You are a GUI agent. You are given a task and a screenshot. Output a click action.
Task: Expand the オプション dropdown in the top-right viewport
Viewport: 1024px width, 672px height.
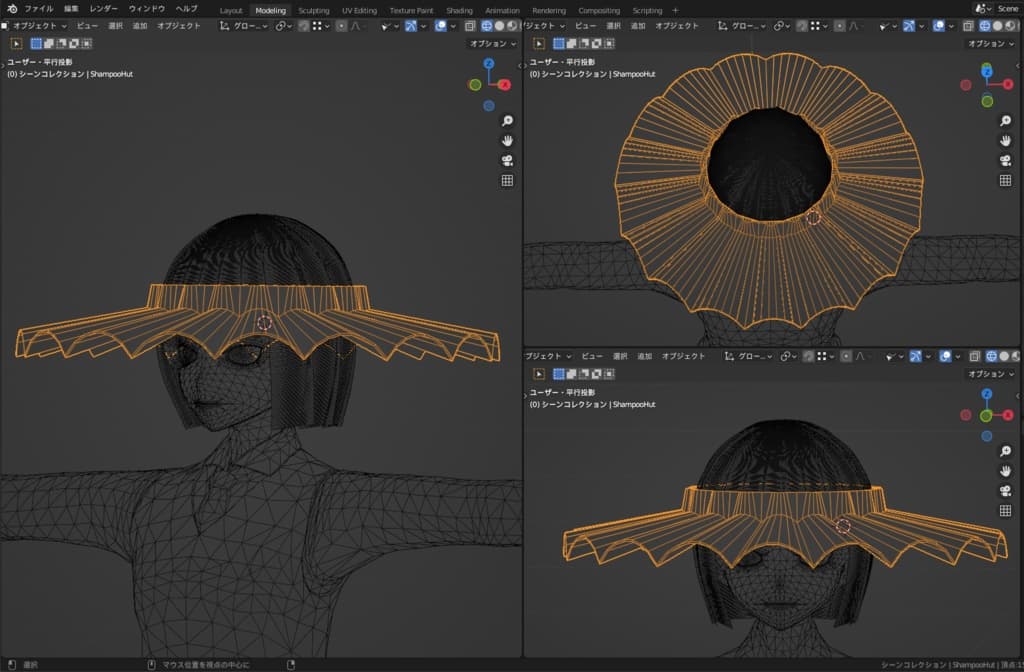point(991,44)
